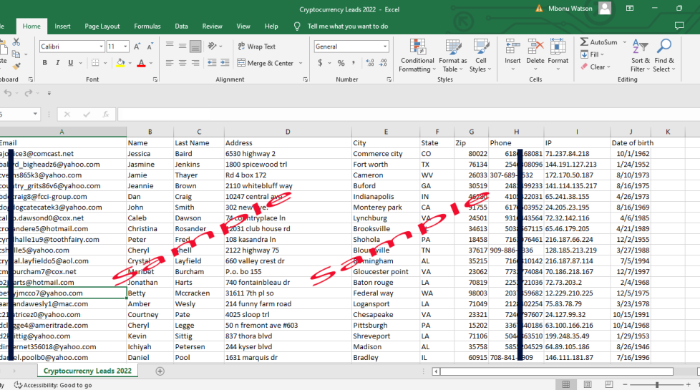Apply Comma Style
Screen dimensions: 700x390
(354, 63)
